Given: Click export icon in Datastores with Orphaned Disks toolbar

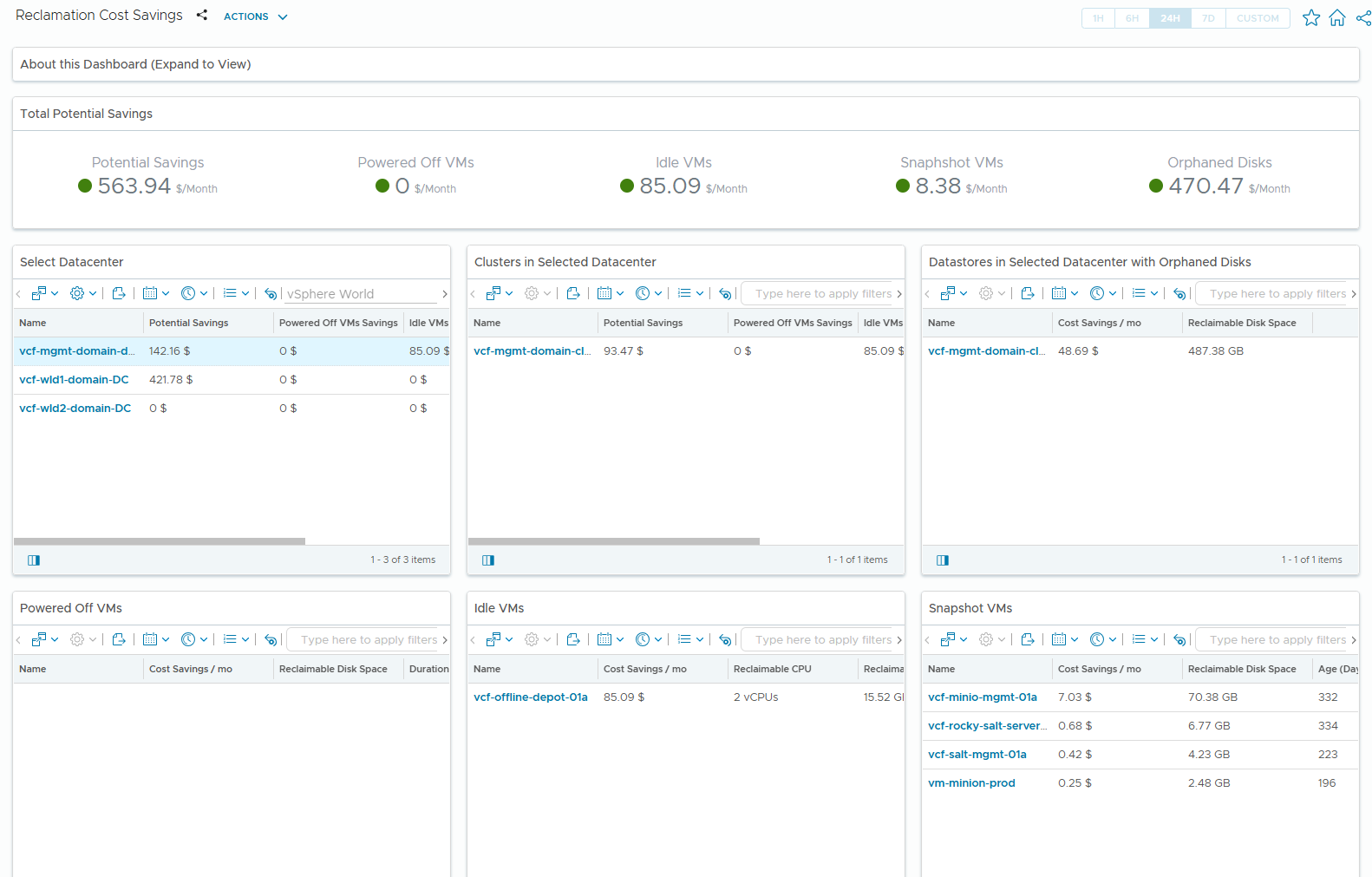Looking at the screenshot, I should click(1028, 293).
